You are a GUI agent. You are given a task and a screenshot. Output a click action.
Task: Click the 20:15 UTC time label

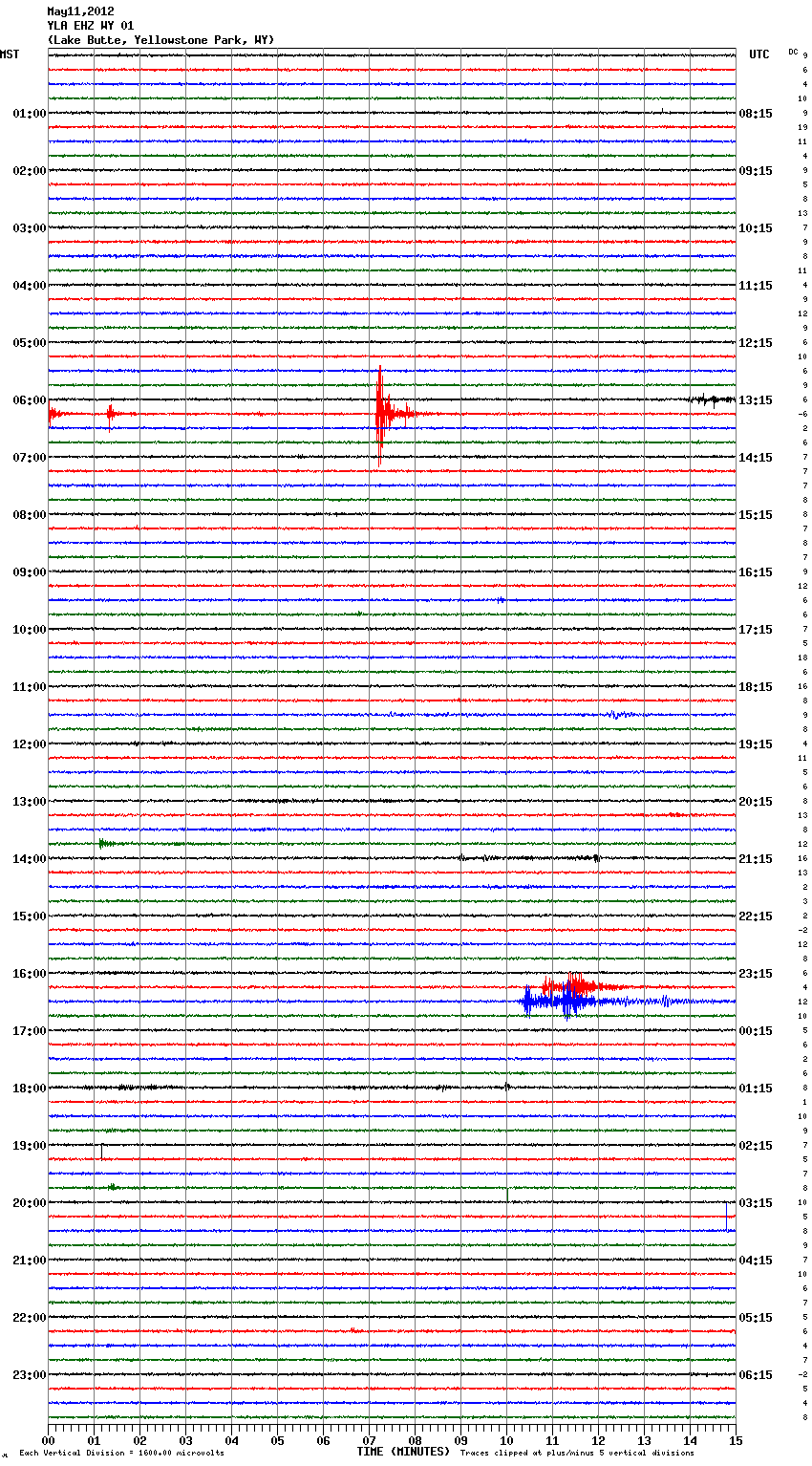click(x=756, y=801)
